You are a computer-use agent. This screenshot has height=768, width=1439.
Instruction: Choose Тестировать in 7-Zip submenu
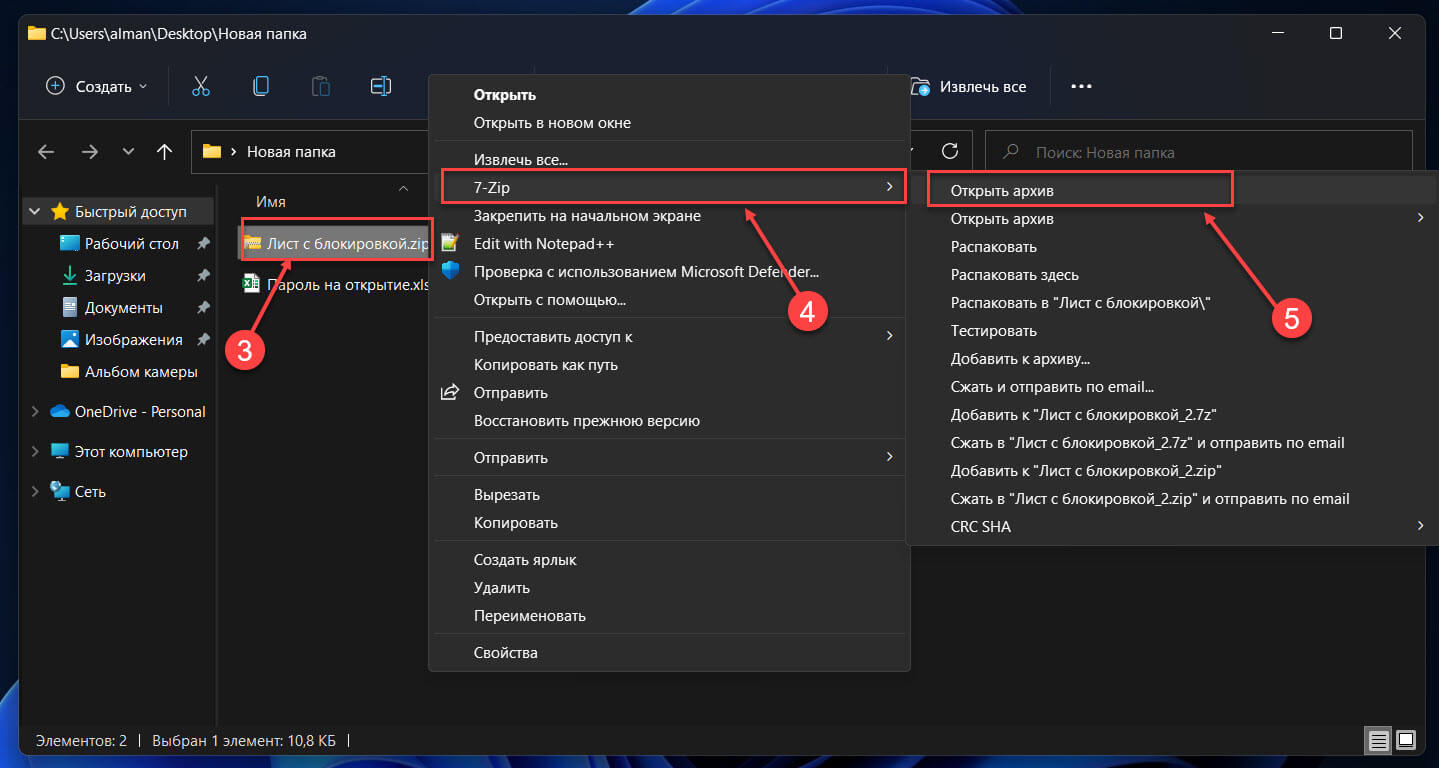(x=1172, y=330)
